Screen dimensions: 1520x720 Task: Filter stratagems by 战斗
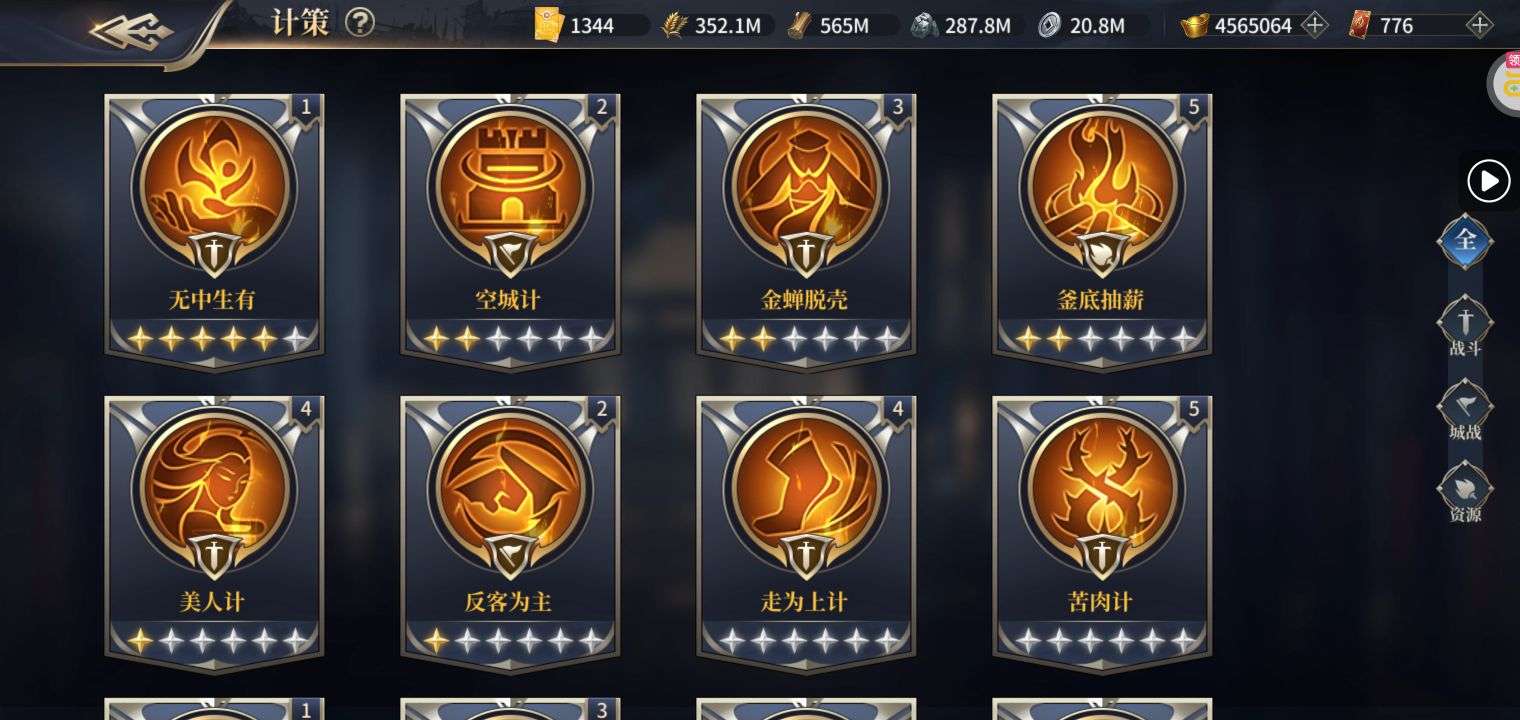click(1465, 327)
